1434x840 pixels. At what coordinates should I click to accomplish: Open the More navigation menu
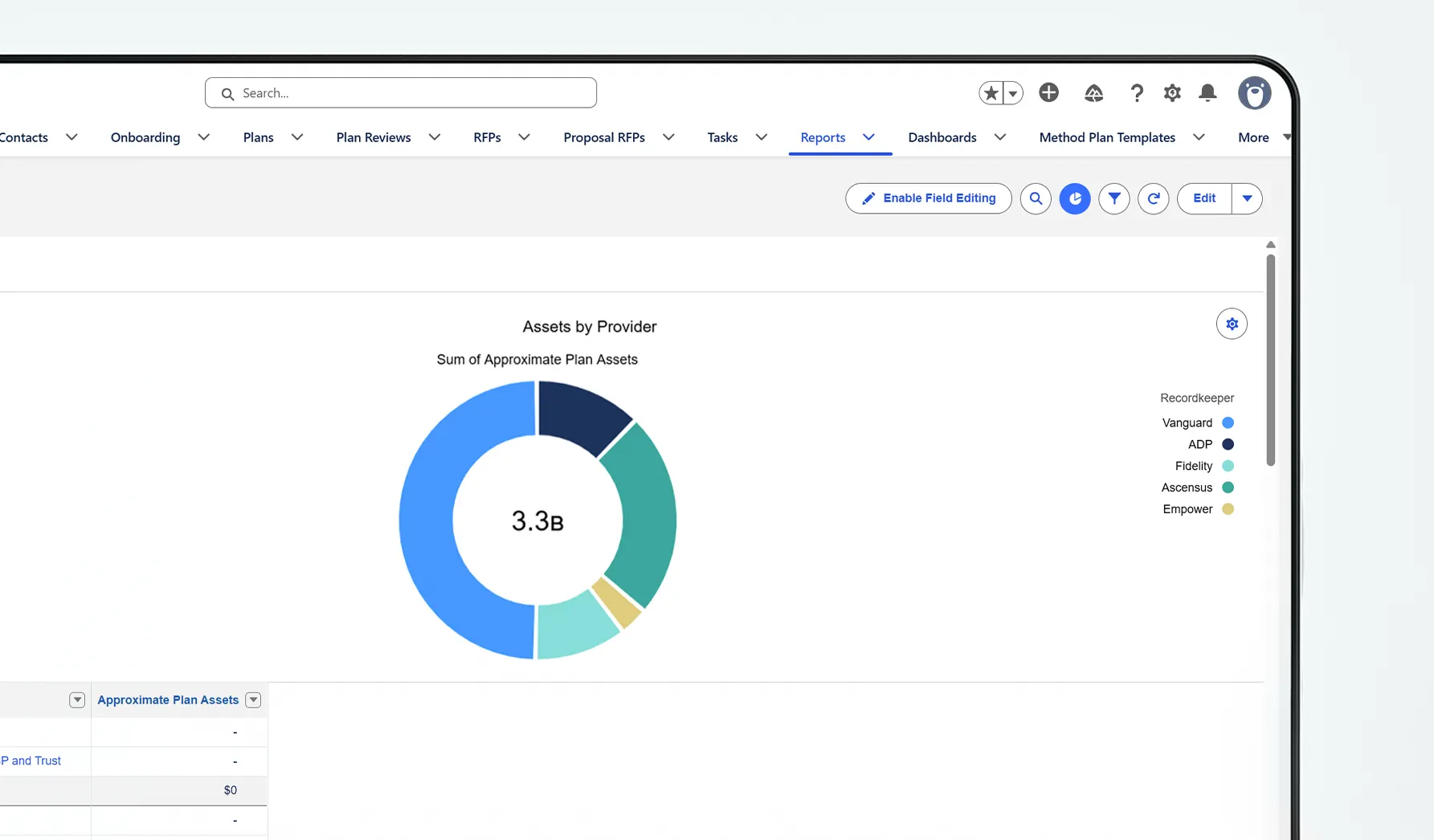click(1264, 137)
